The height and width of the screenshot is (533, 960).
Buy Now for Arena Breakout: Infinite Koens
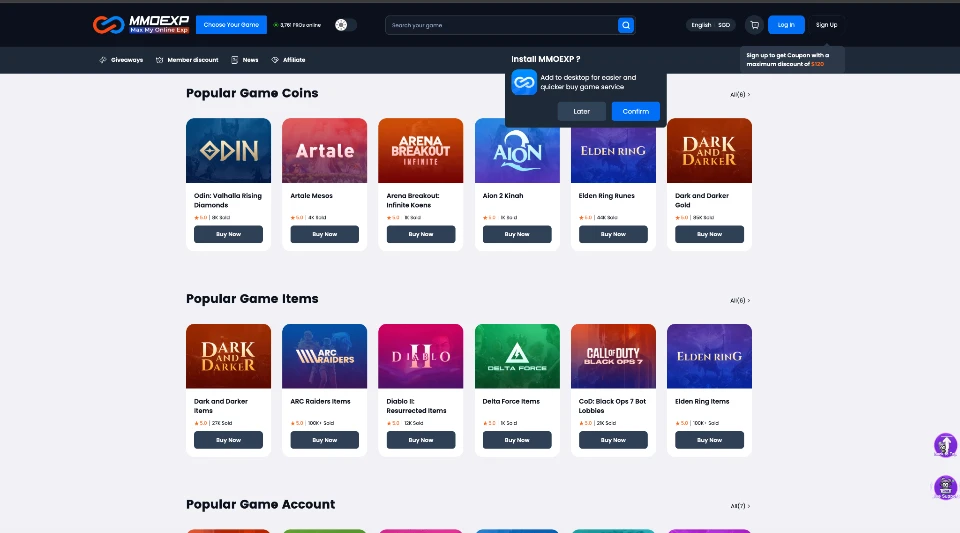click(421, 234)
